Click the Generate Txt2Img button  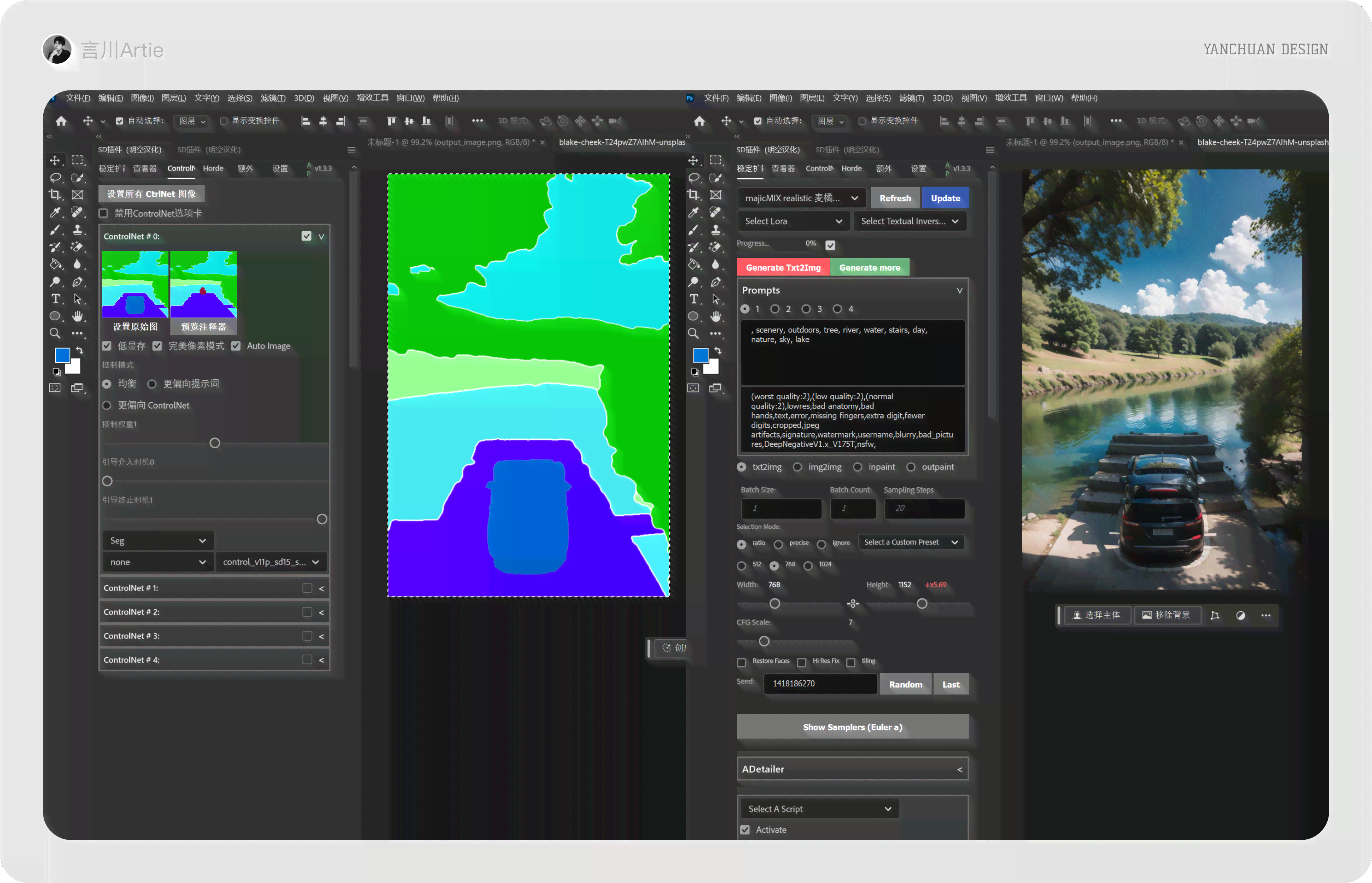point(783,268)
